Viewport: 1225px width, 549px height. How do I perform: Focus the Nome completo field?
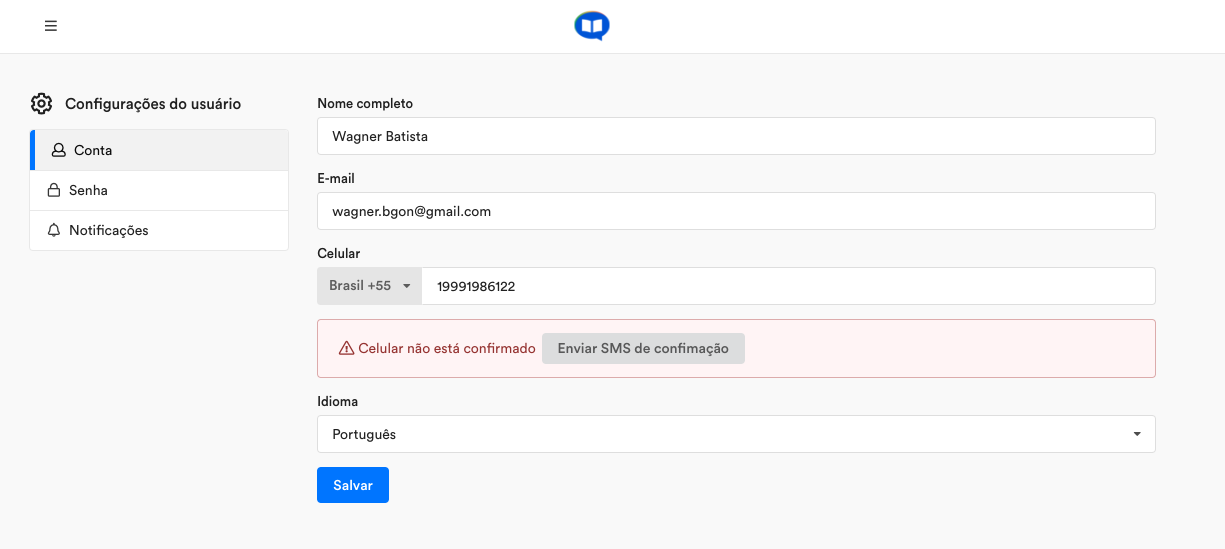[736, 136]
